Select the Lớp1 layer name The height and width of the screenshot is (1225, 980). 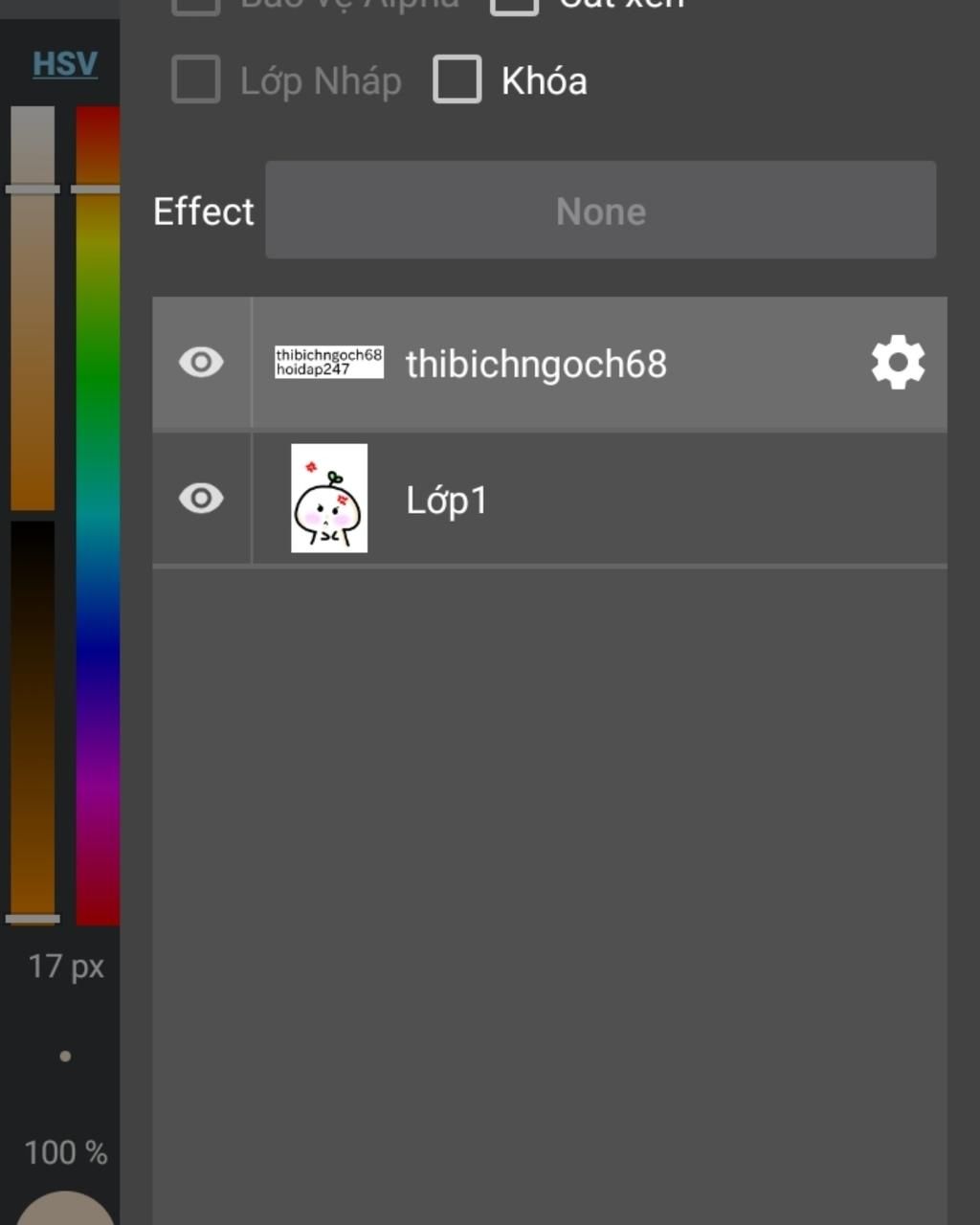pyautogui.click(x=447, y=501)
